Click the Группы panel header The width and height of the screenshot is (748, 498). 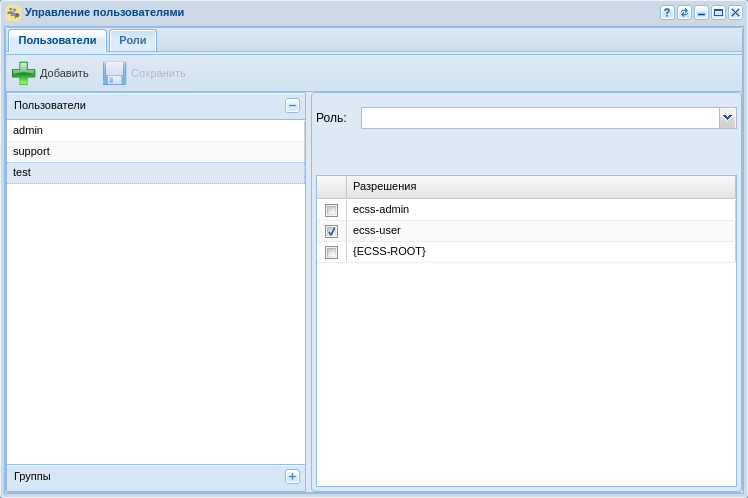pyautogui.click(x=156, y=477)
